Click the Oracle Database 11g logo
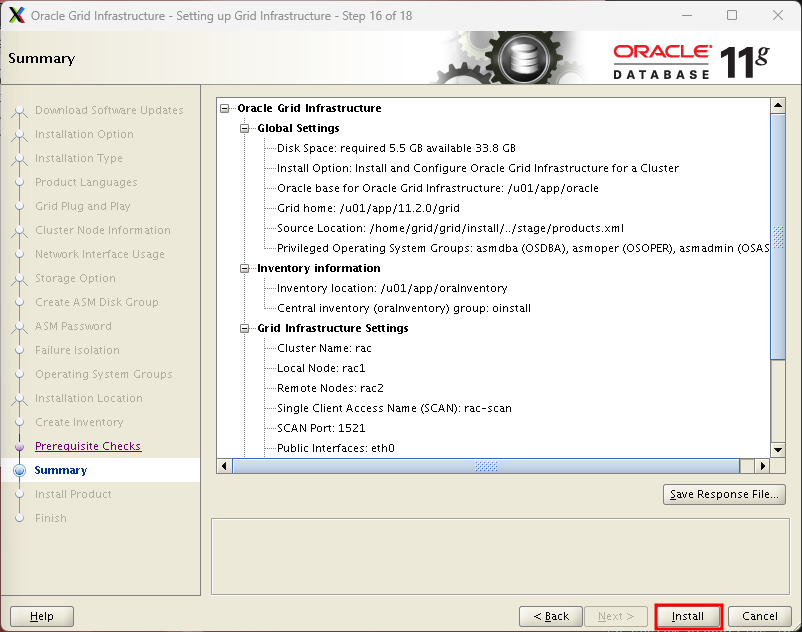The image size is (802, 632). (692, 62)
